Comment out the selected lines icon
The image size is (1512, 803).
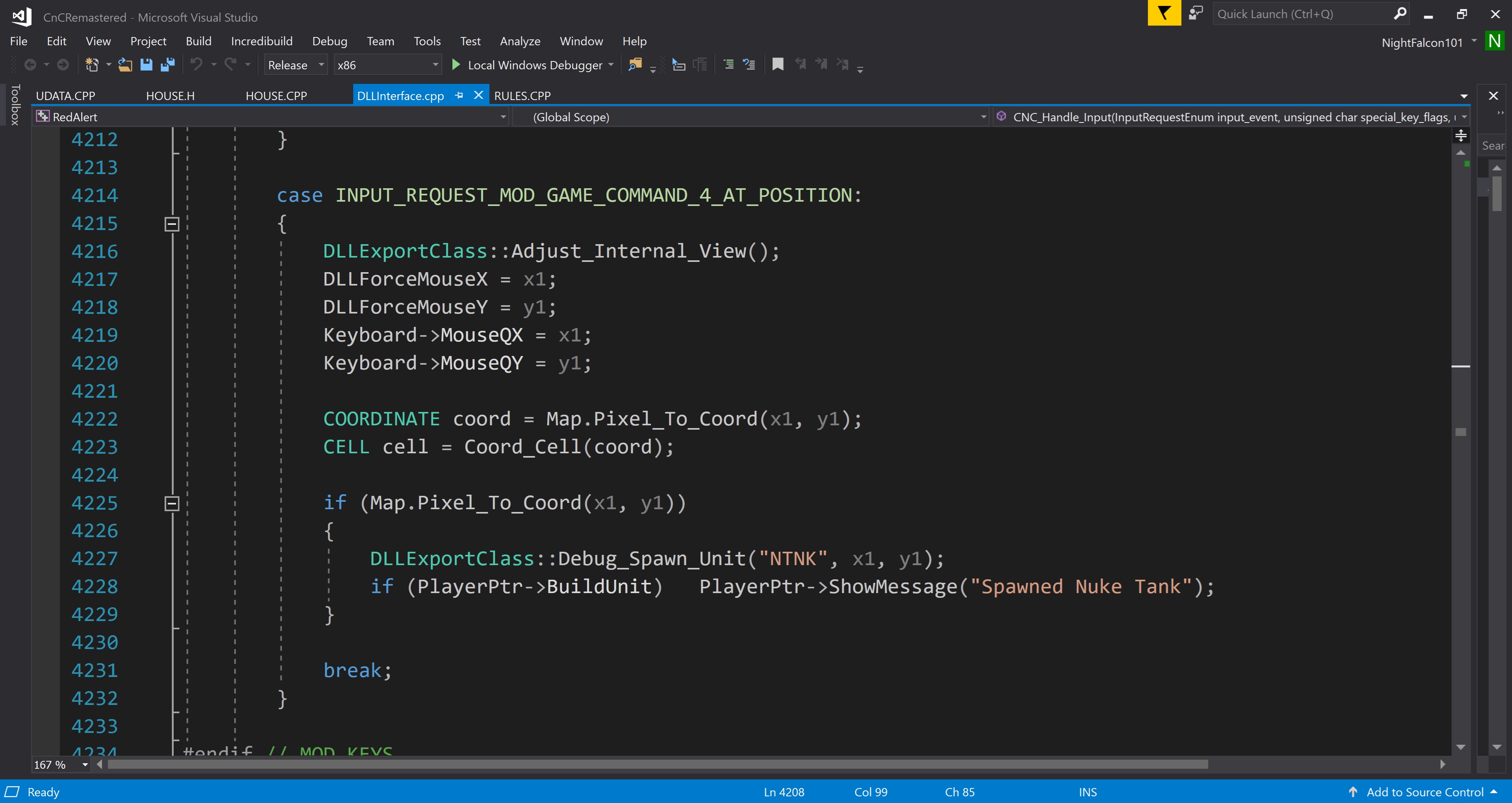point(728,65)
